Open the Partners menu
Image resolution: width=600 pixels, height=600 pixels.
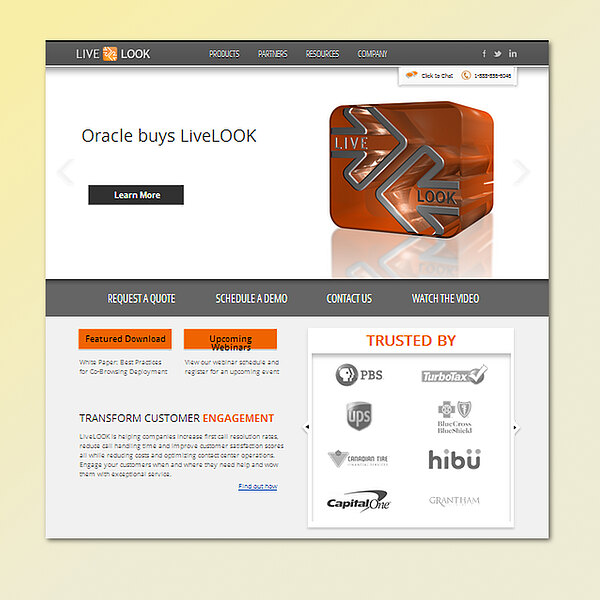click(272, 54)
